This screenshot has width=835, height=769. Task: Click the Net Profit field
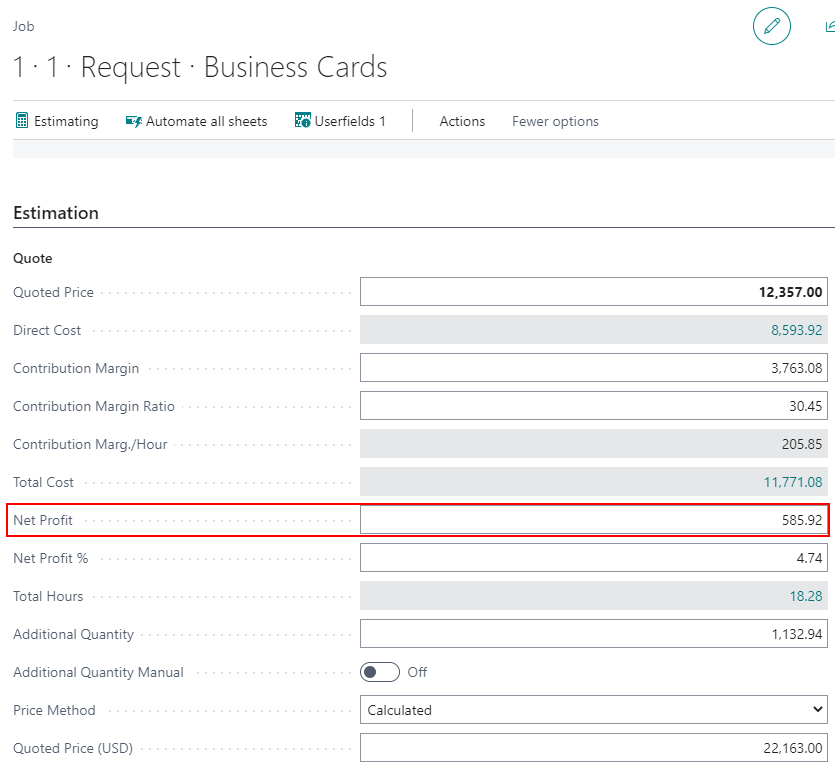click(x=594, y=520)
